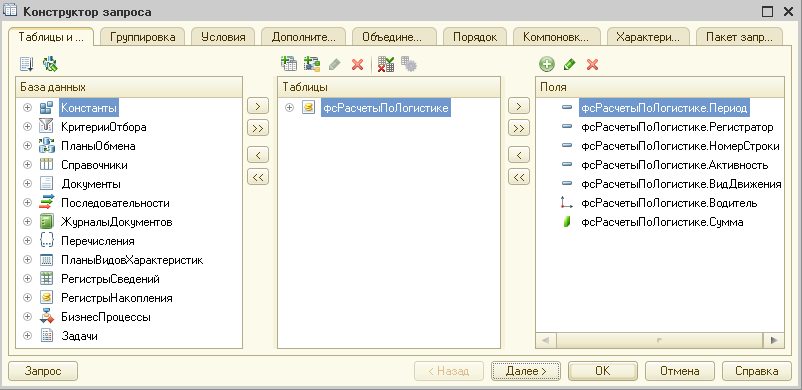The image size is (802, 390).
Task: Click the ЖурналыДокументов icon
Action: coord(46,222)
